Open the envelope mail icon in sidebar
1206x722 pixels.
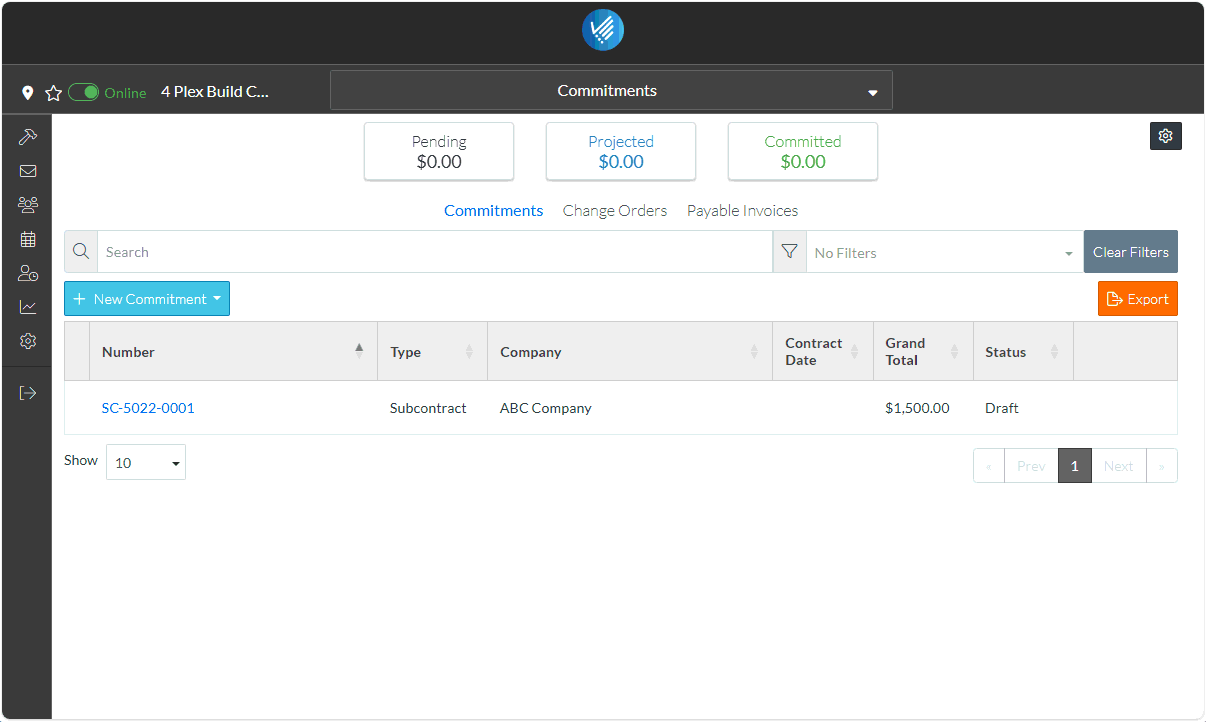[28, 171]
